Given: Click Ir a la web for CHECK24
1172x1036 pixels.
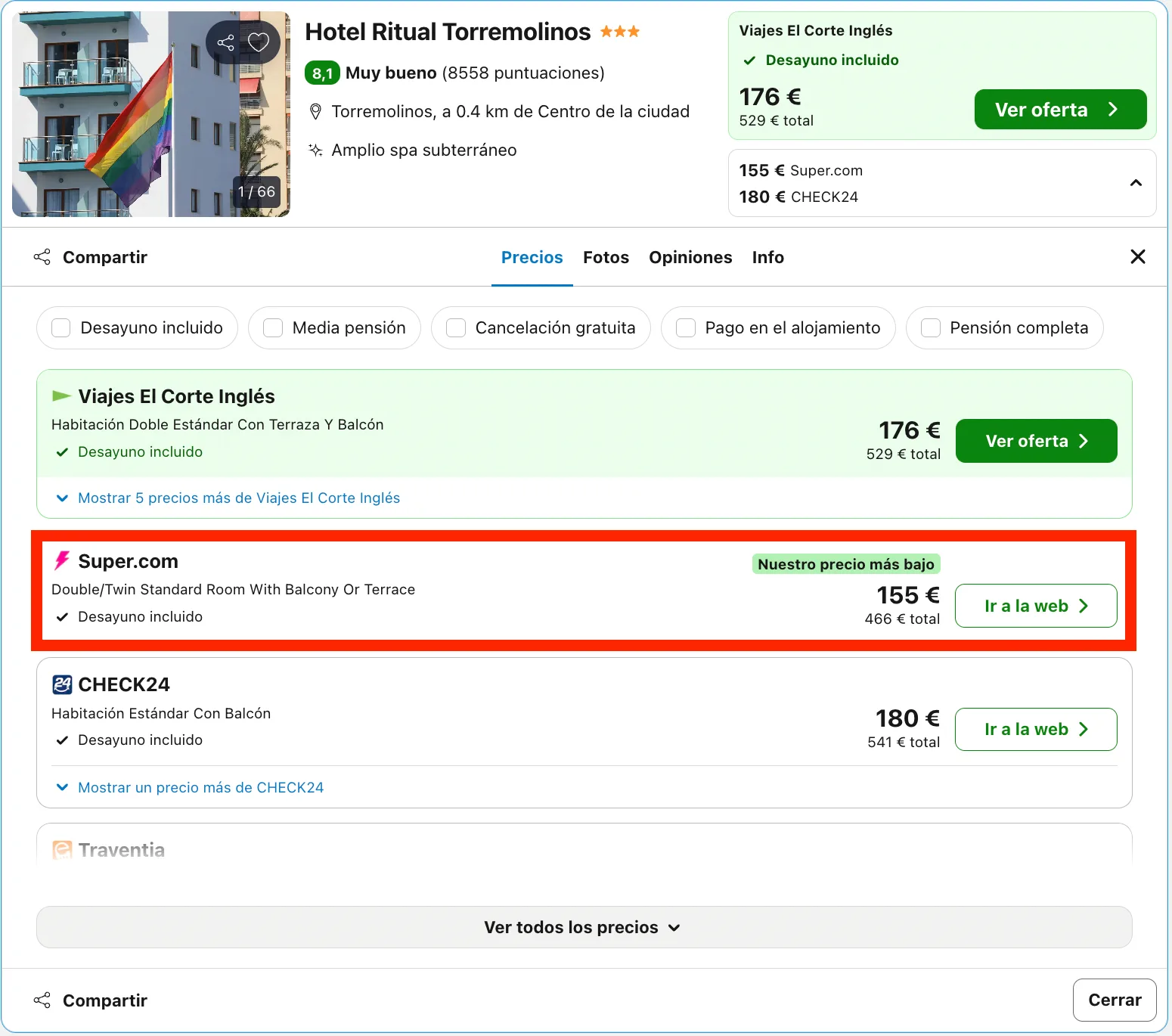Looking at the screenshot, I should [x=1036, y=729].
